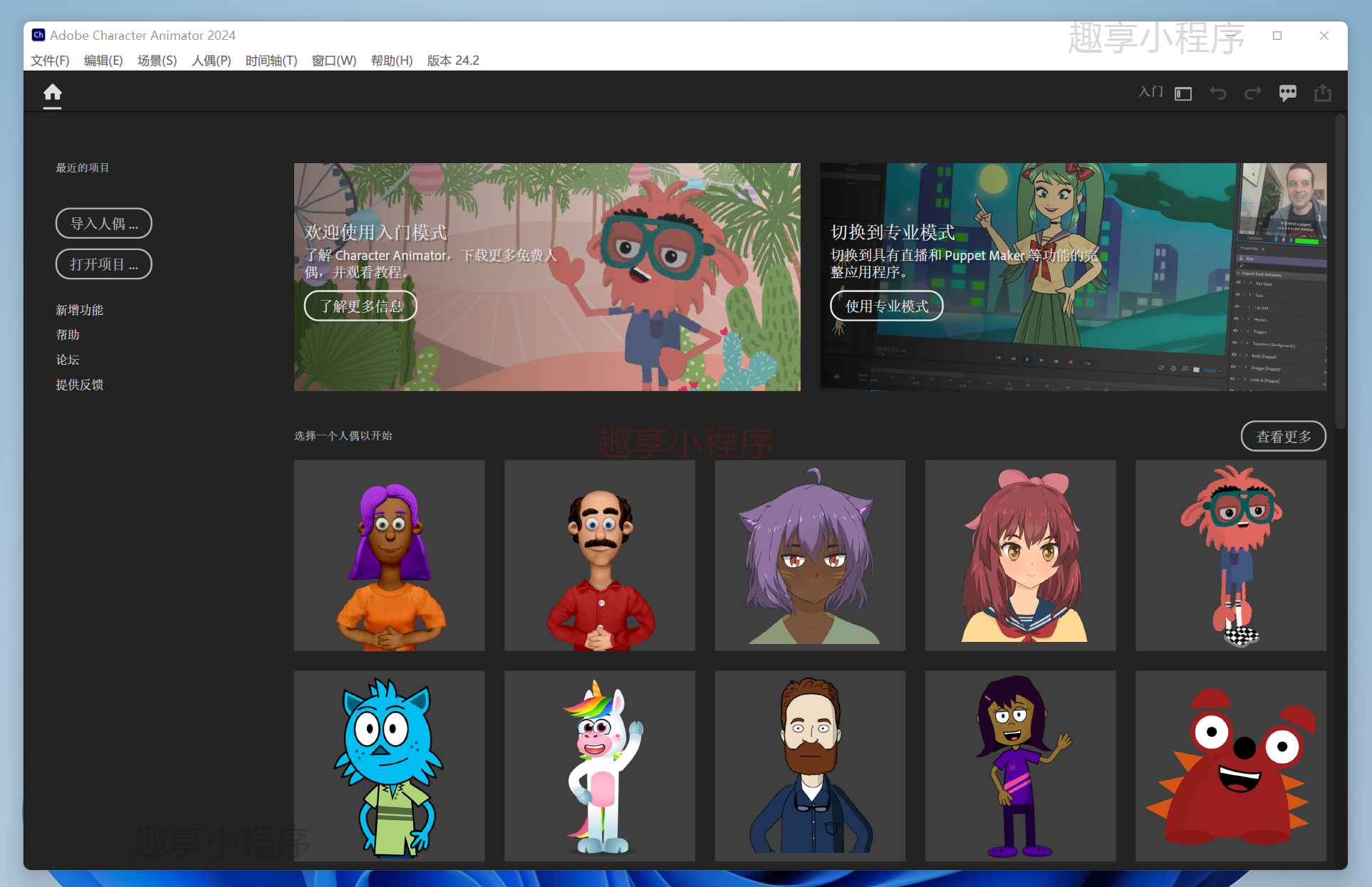Screen dimensions: 1372x887
Task: Click the Adobe Character Animator app icon
Action: point(38,35)
